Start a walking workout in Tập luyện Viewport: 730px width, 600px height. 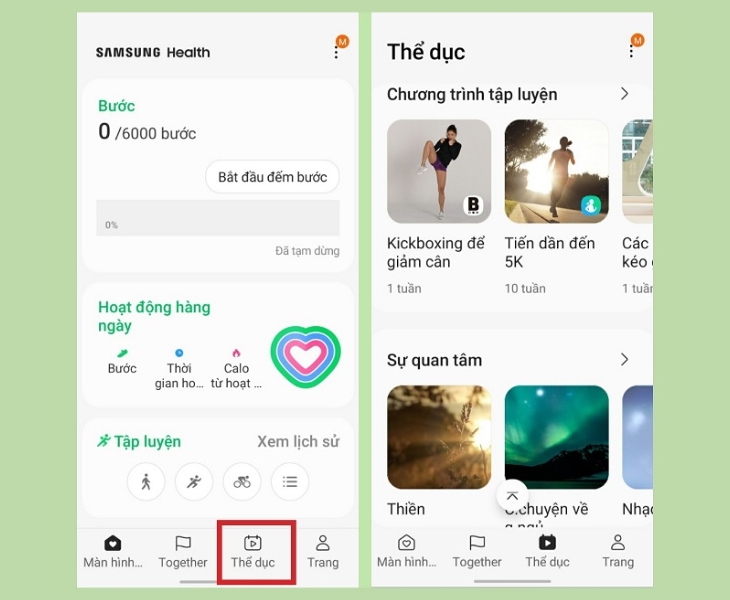coord(146,482)
